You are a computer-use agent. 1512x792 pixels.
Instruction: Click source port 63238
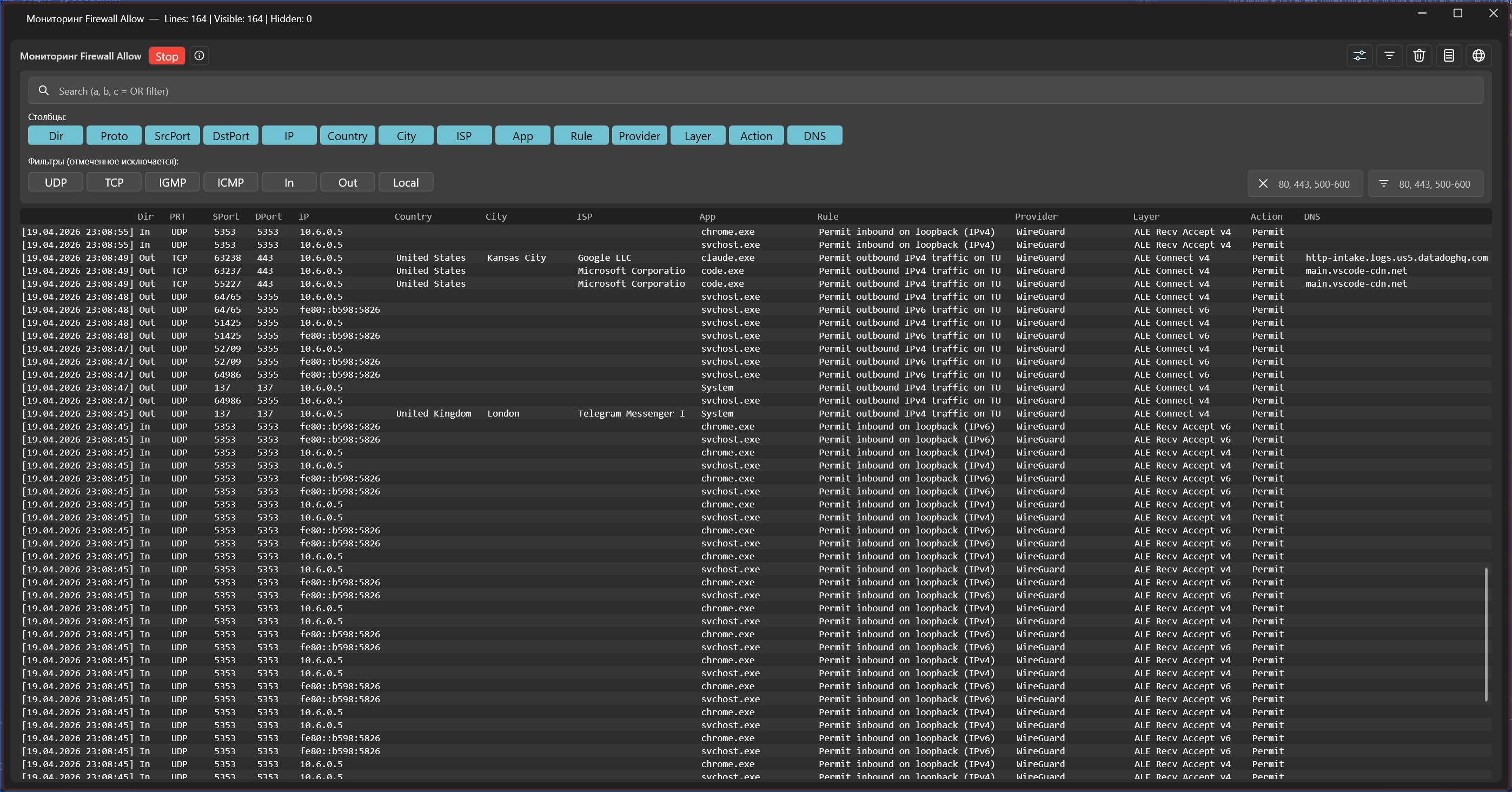(x=227, y=258)
